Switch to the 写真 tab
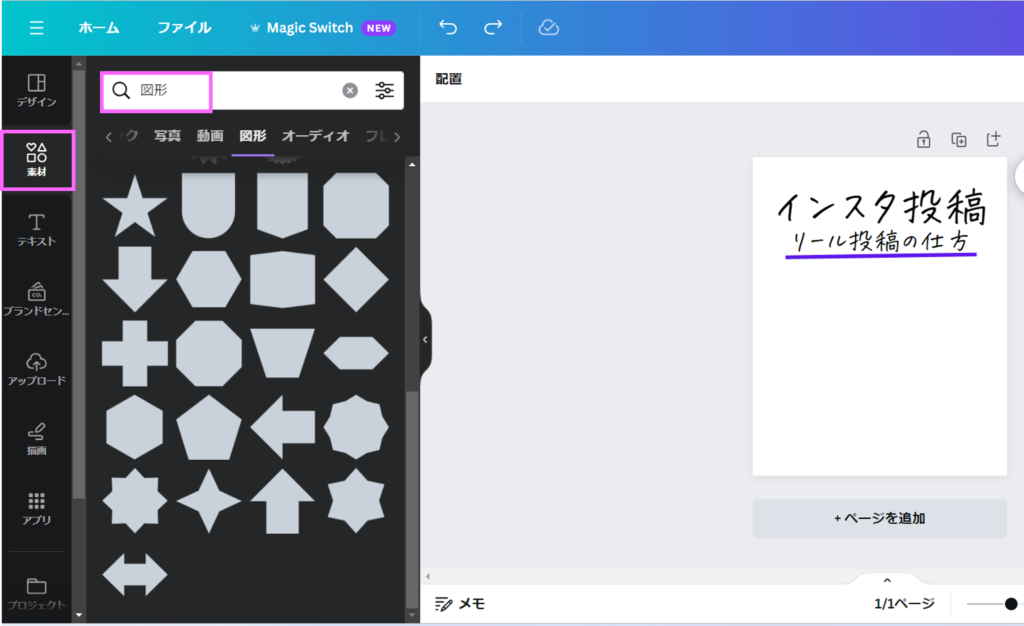 tap(167, 136)
